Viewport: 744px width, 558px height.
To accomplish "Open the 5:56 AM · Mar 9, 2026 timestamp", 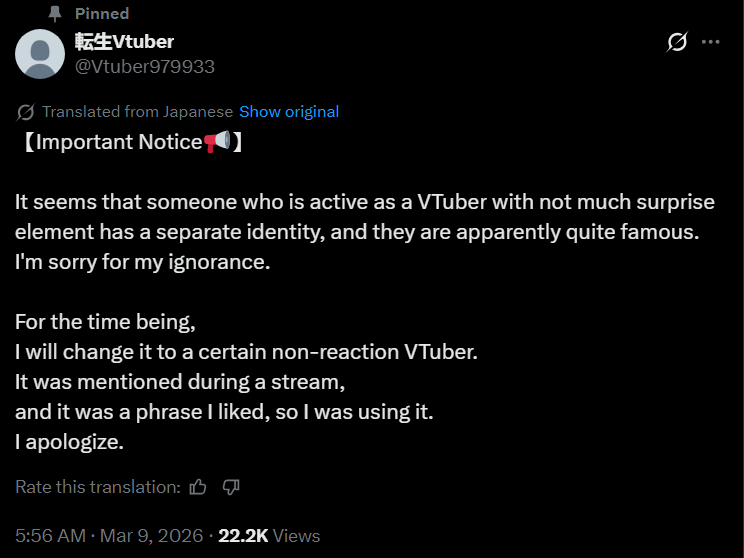I will (x=109, y=536).
